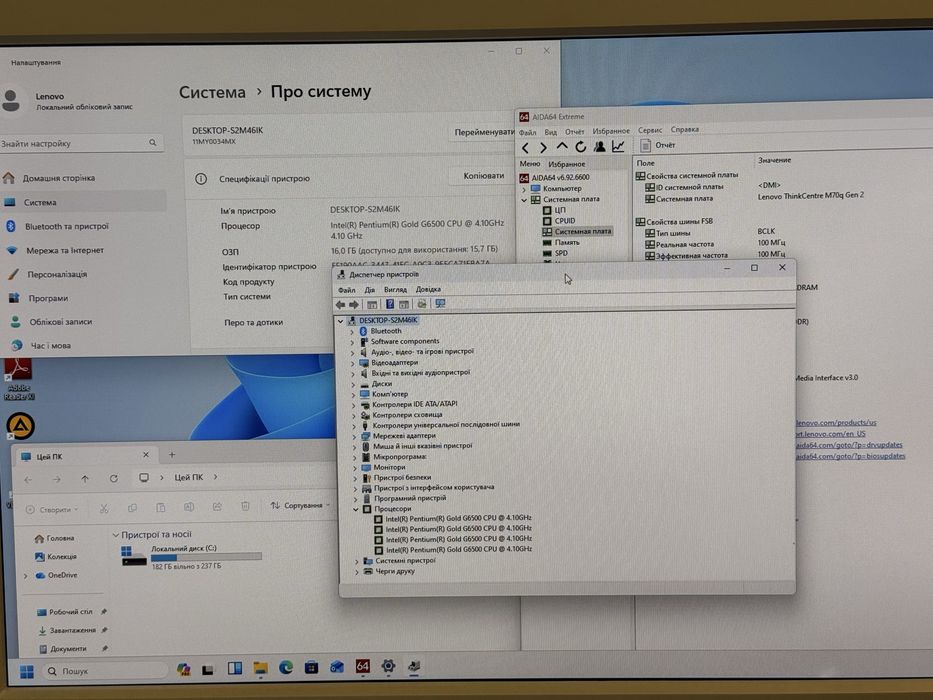Click Копіювати button in Settings

coord(483,176)
